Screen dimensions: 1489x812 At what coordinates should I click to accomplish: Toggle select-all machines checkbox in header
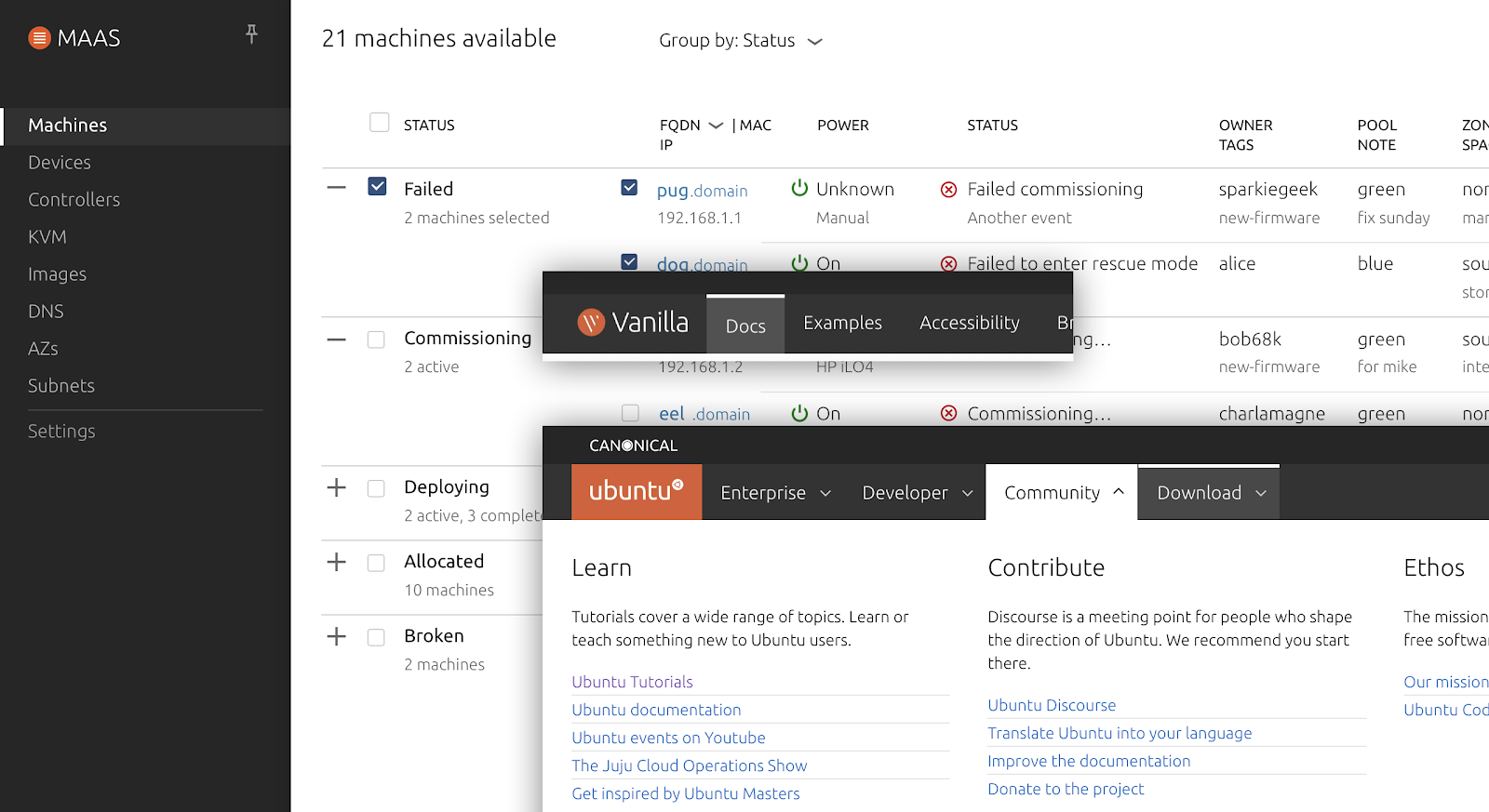[x=380, y=123]
